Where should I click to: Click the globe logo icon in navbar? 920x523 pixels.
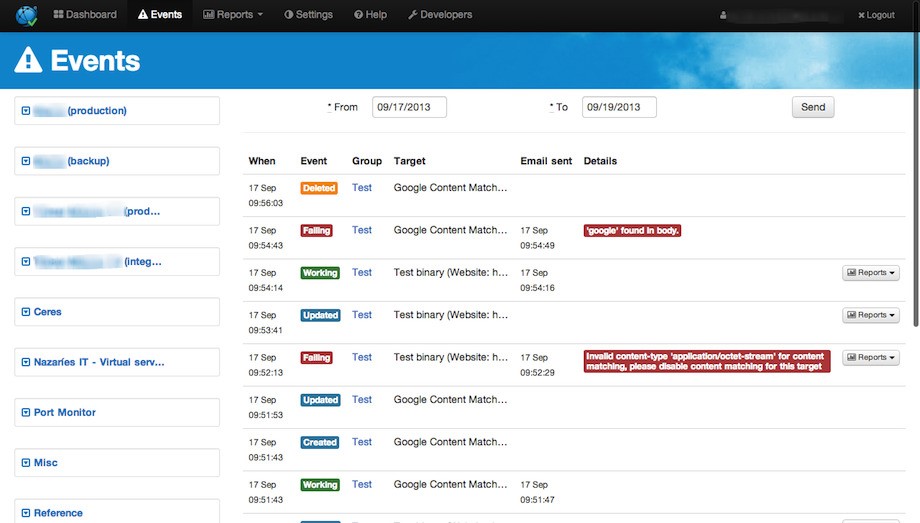26,15
